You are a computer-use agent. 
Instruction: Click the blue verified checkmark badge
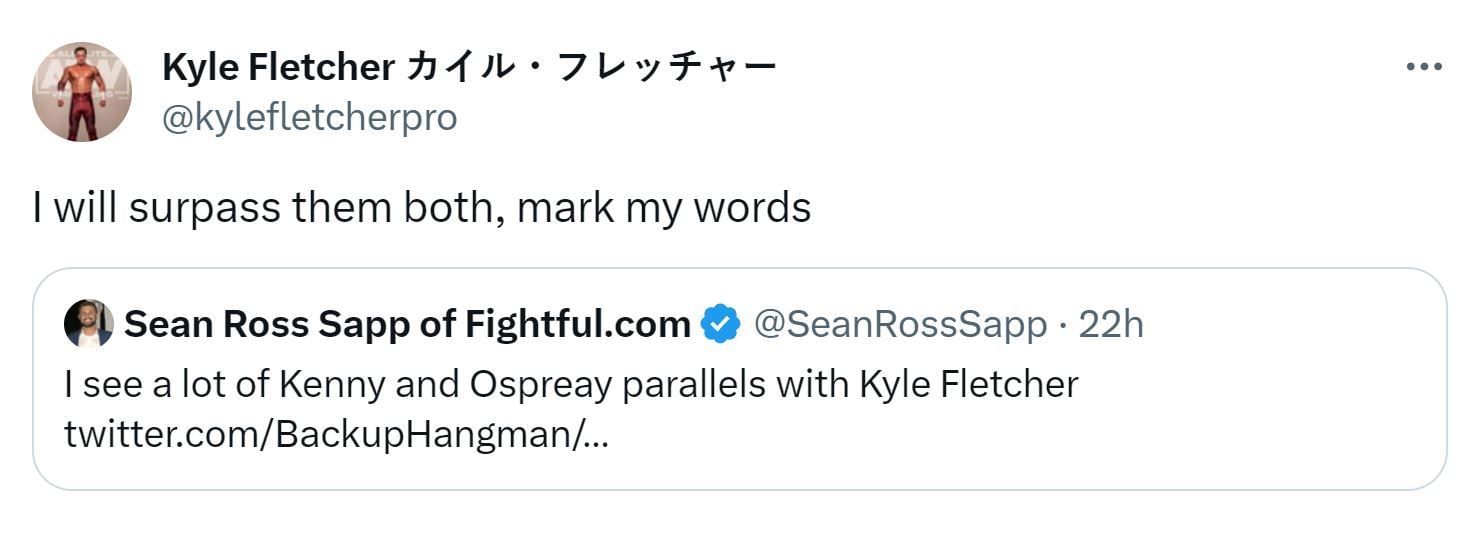click(720, 324)
